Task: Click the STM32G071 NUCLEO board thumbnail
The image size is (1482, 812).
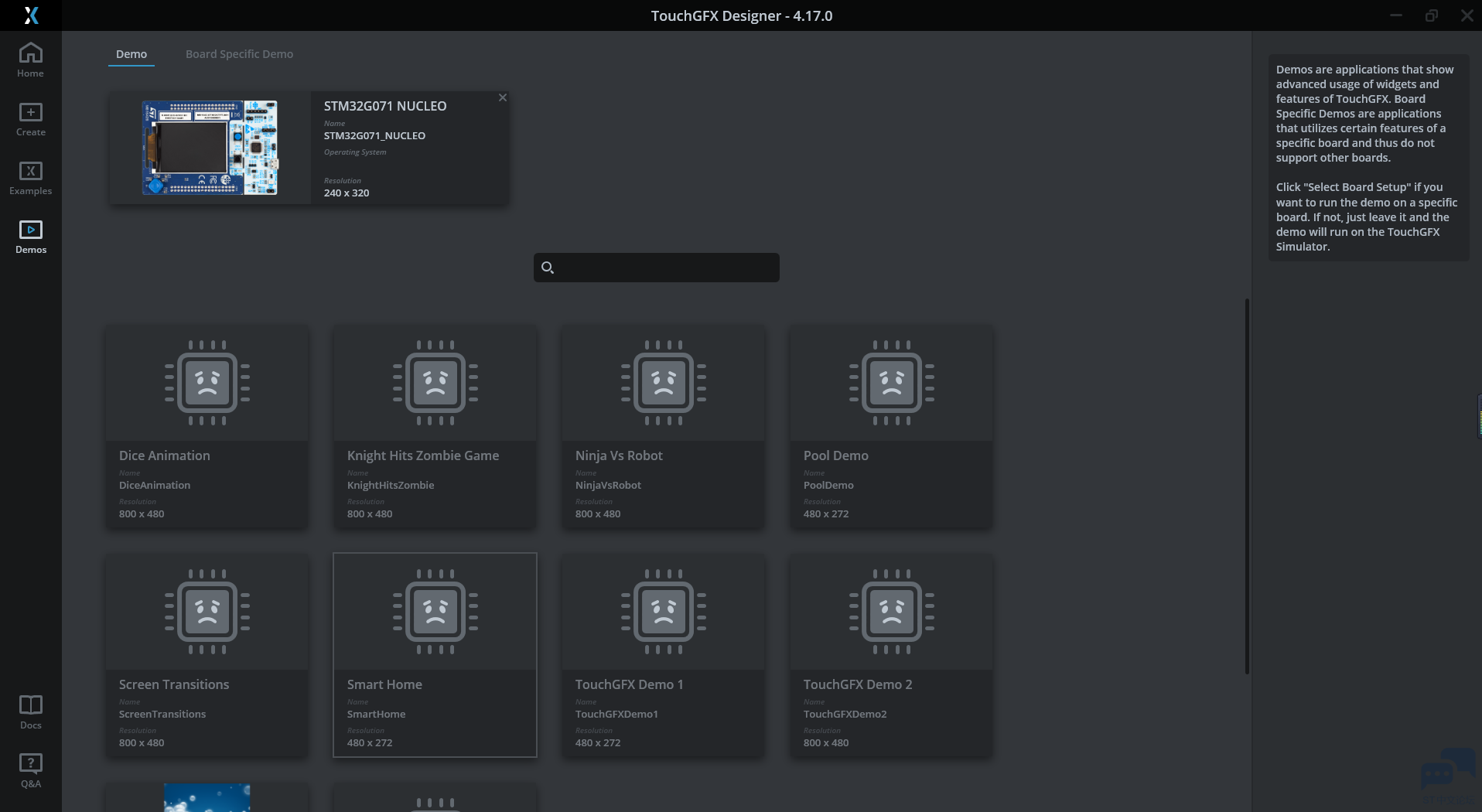Action: (x=210, y=148)
